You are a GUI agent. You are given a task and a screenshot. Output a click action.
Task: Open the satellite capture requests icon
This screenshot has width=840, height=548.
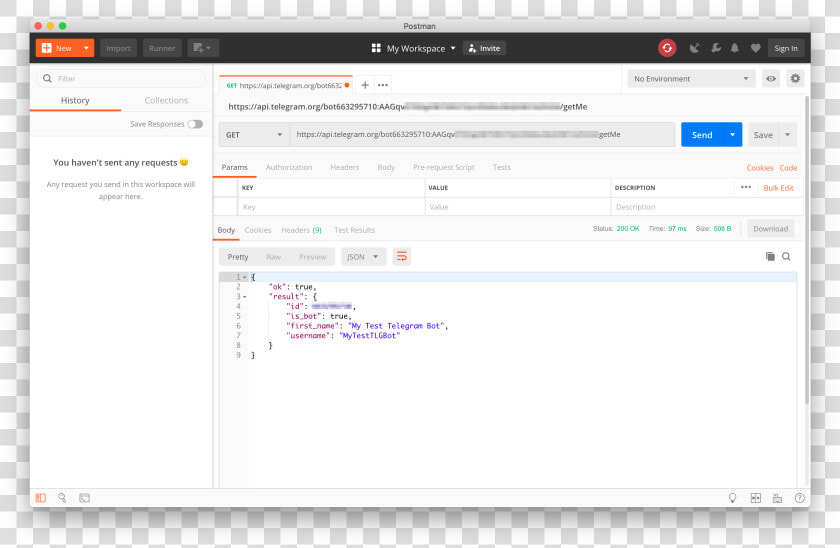(695, 48)
